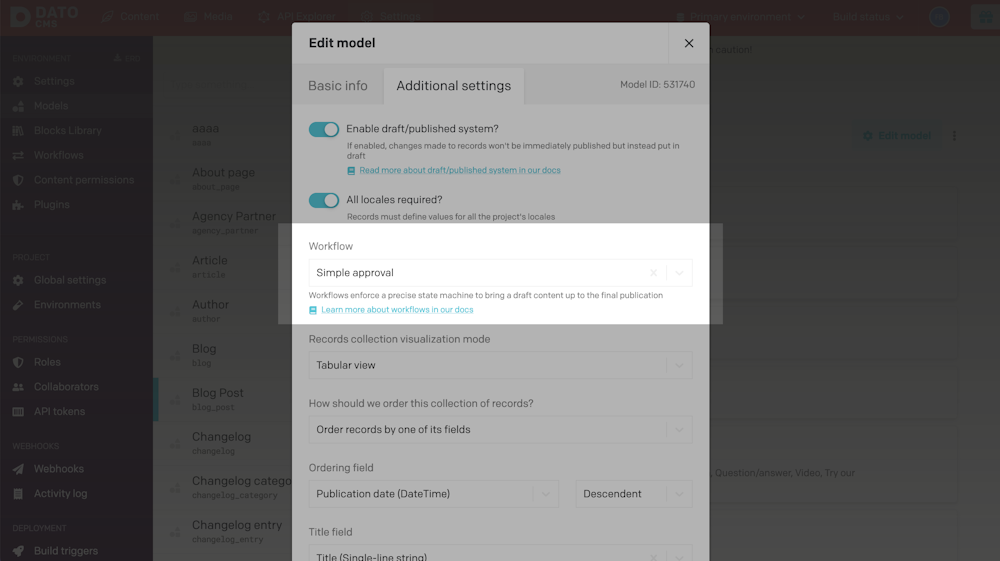Go to Workflows in the sidebar
The width and height of the screenshot is (1000, 561).
(59, 156)
